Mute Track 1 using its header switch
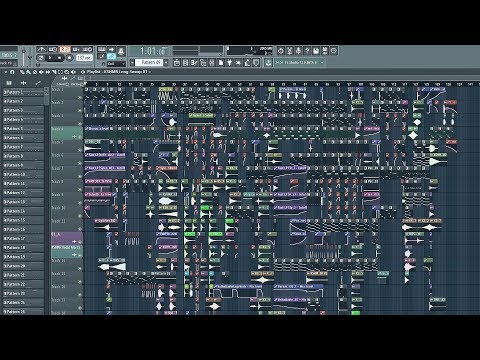The height and width of the screenshot is (360, 480). 80,97
